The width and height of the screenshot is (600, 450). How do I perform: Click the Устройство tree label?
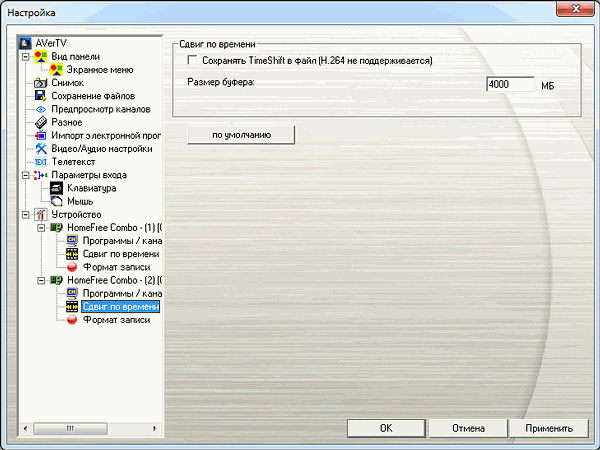coord(76,215)
